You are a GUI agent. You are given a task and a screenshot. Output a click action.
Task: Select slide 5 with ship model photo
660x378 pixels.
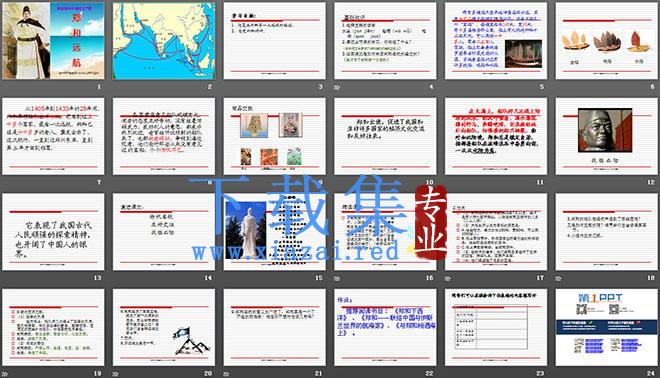pyautogui.click(x=496, y=41)
